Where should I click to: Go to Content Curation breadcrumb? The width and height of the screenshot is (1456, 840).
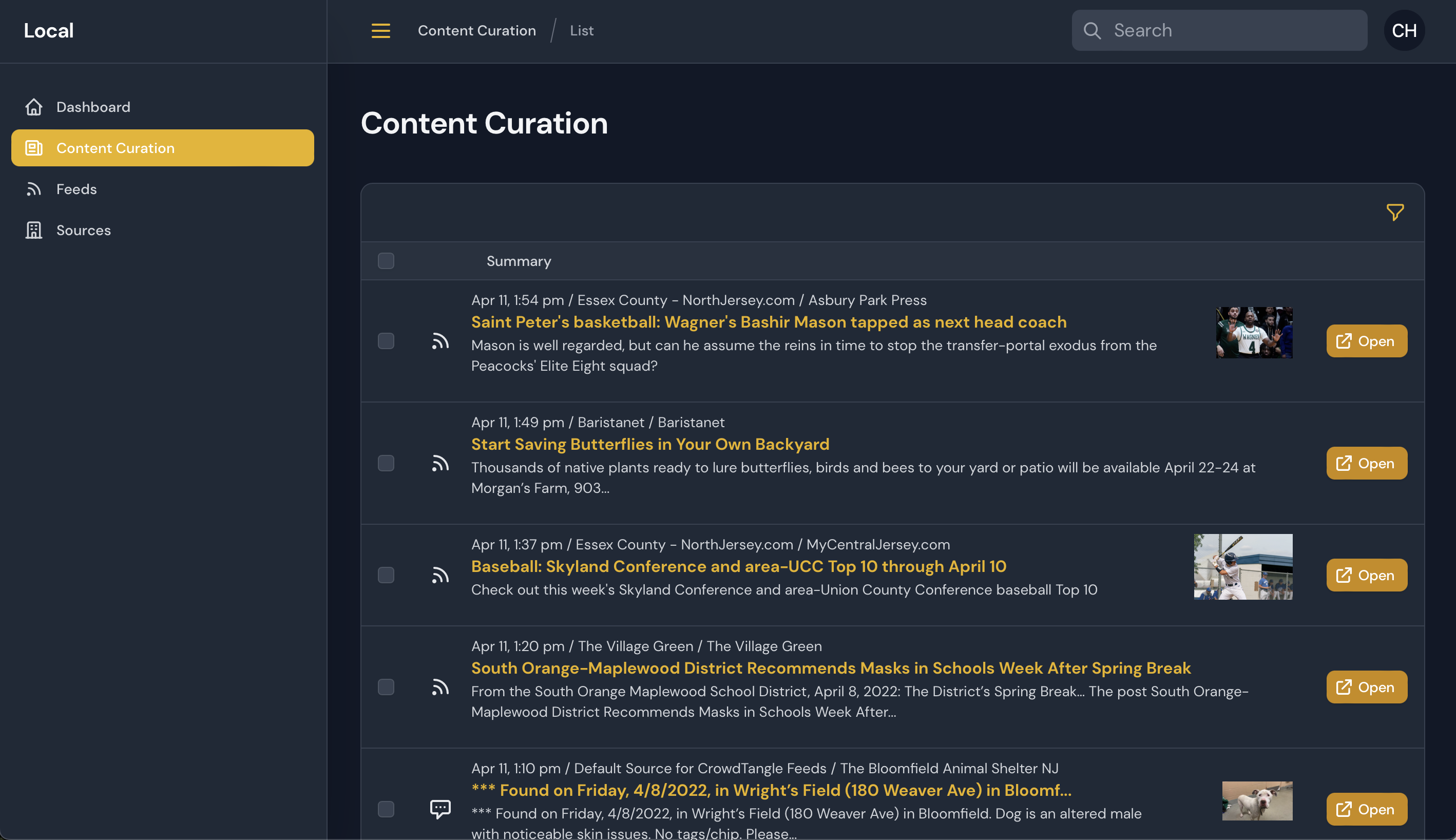476,31
